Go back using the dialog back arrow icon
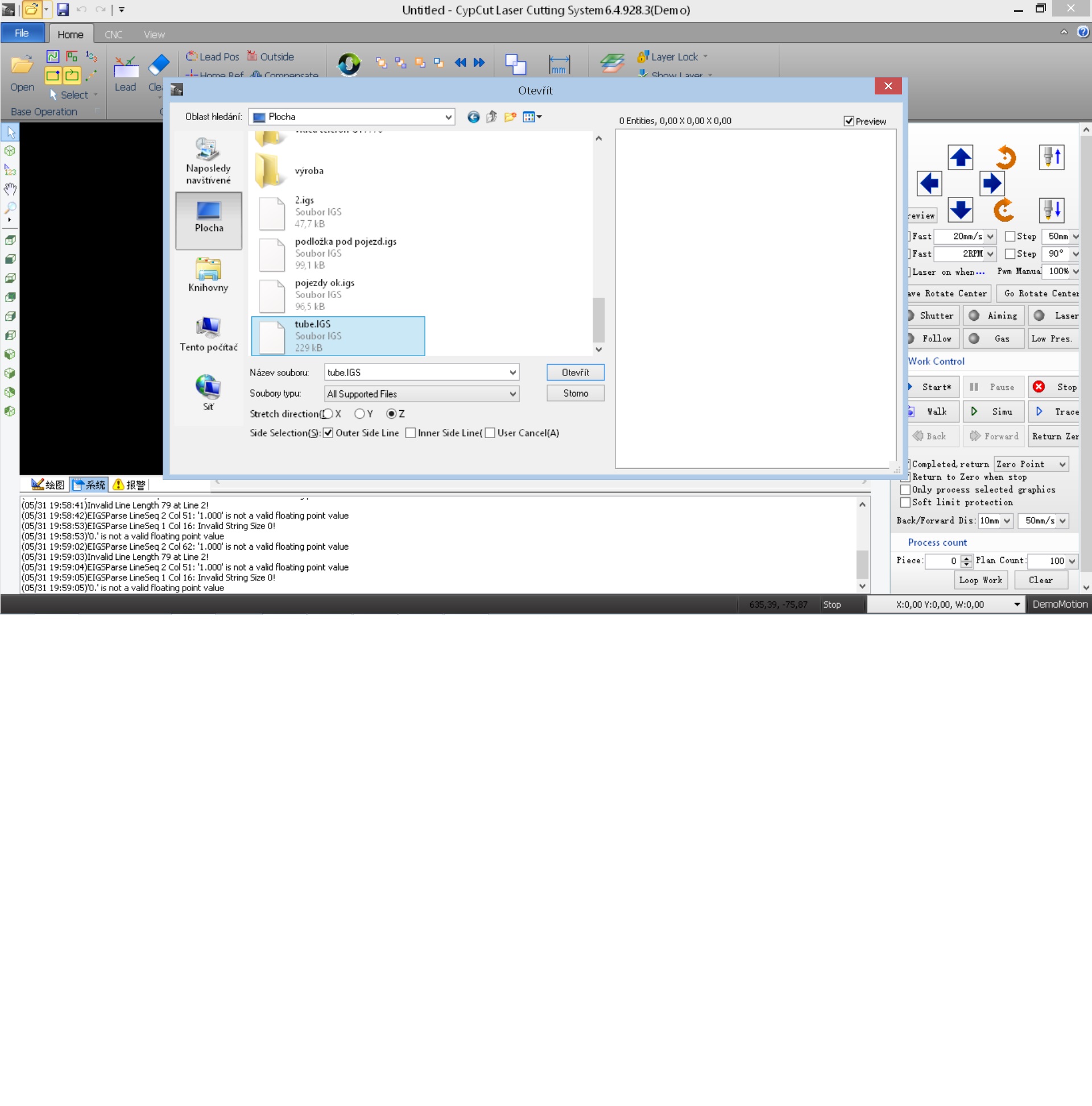The width and height of the screenshot is (1092, 1106). [x=473, y=117]
